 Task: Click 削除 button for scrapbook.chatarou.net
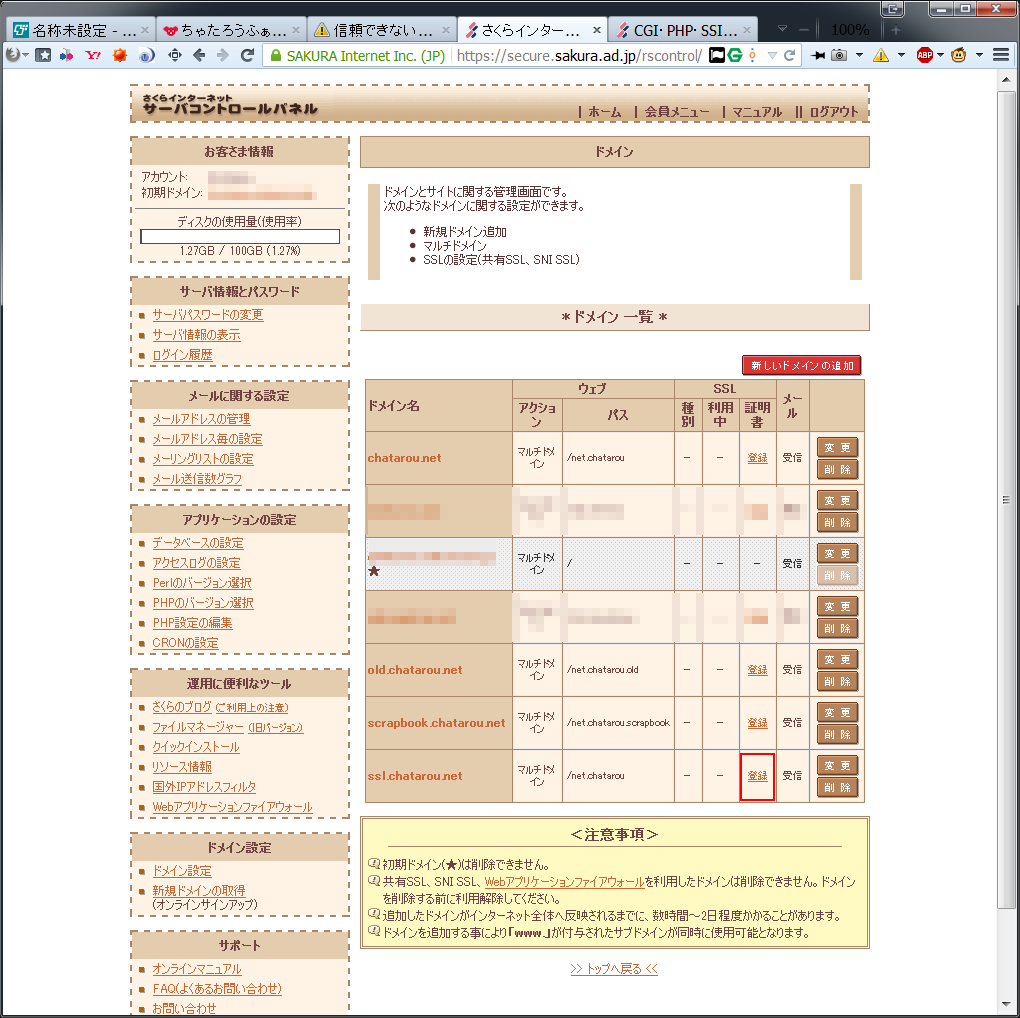click(837, 734)
